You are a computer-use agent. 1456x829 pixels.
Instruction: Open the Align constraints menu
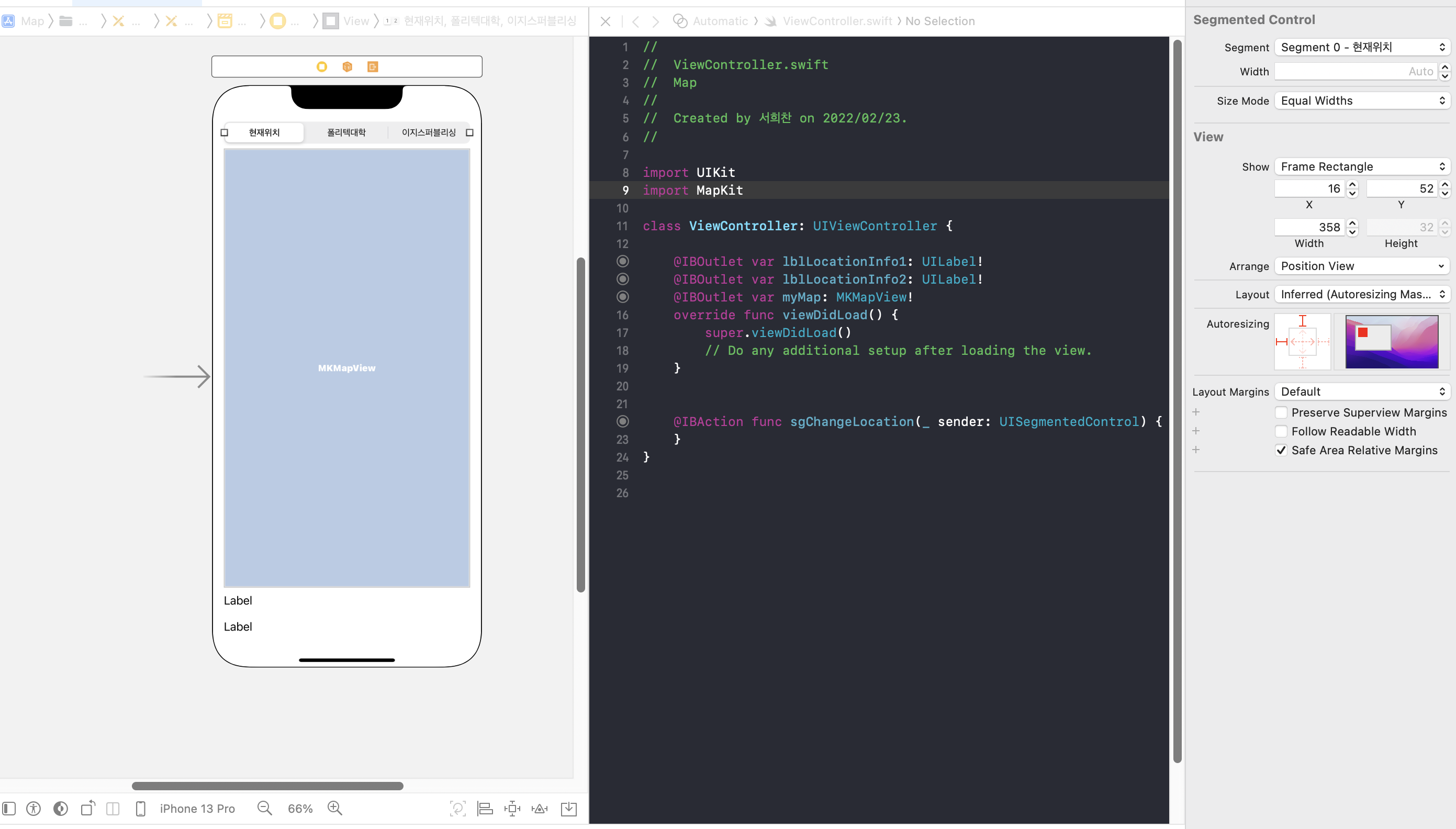click(485, 809)
